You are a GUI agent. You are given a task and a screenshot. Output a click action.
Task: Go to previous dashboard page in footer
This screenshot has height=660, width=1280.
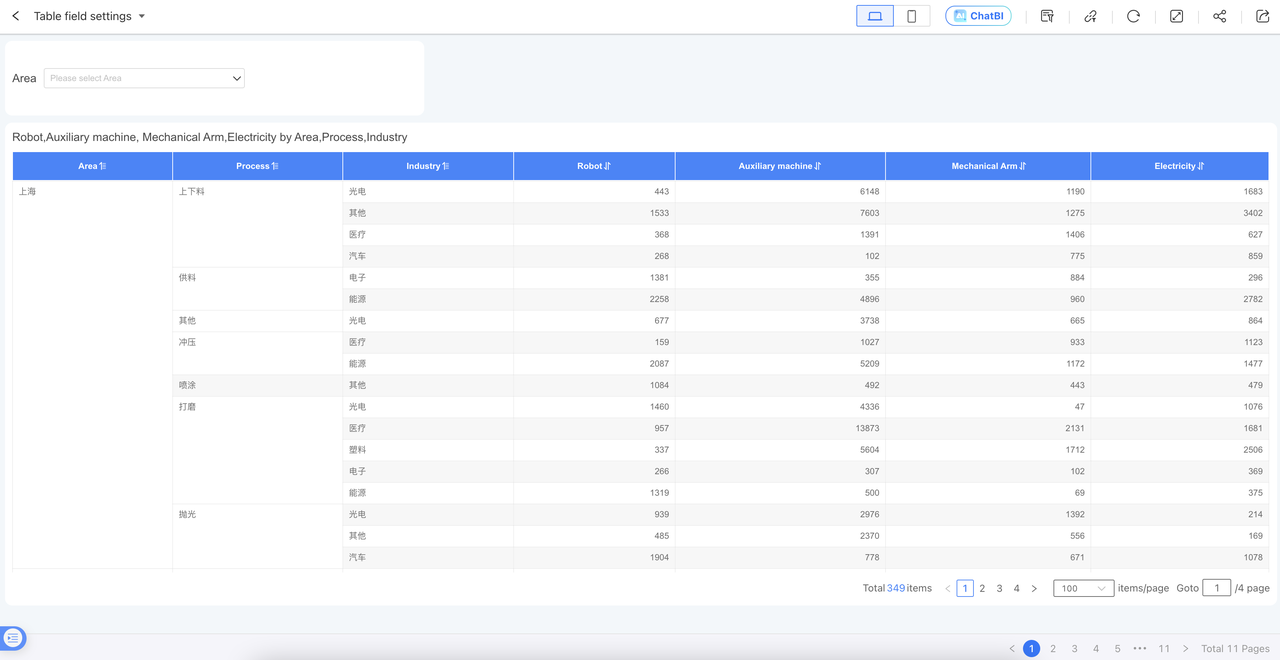pyautogui.click(x=1012, y=649)
